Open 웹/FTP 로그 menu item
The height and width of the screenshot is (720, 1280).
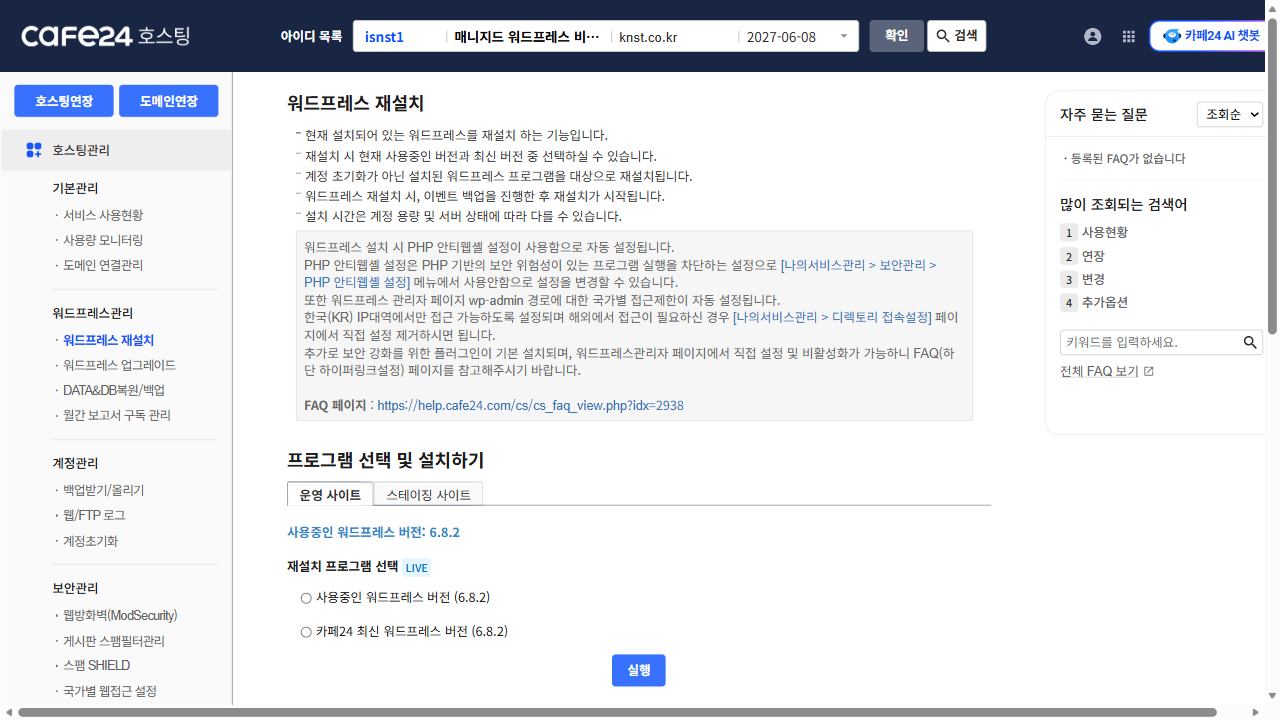pos(94,515)
